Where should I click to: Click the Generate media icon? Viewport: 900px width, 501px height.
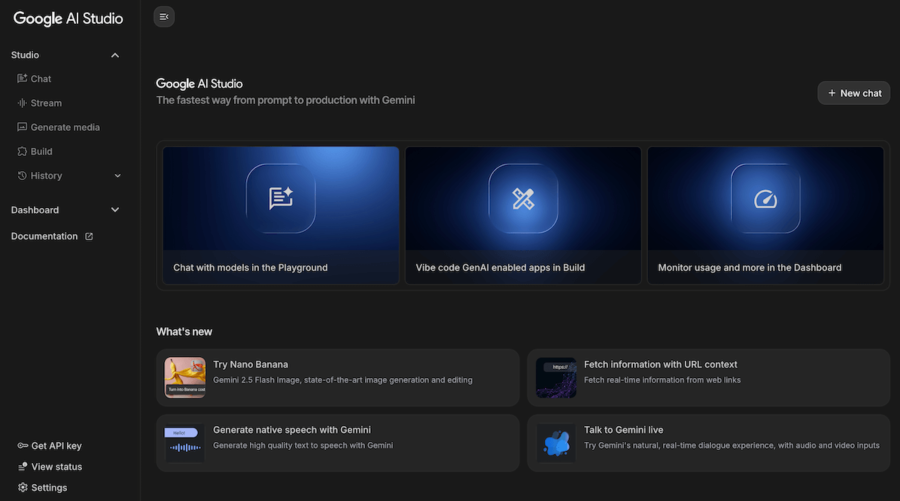tap(22, 127)
